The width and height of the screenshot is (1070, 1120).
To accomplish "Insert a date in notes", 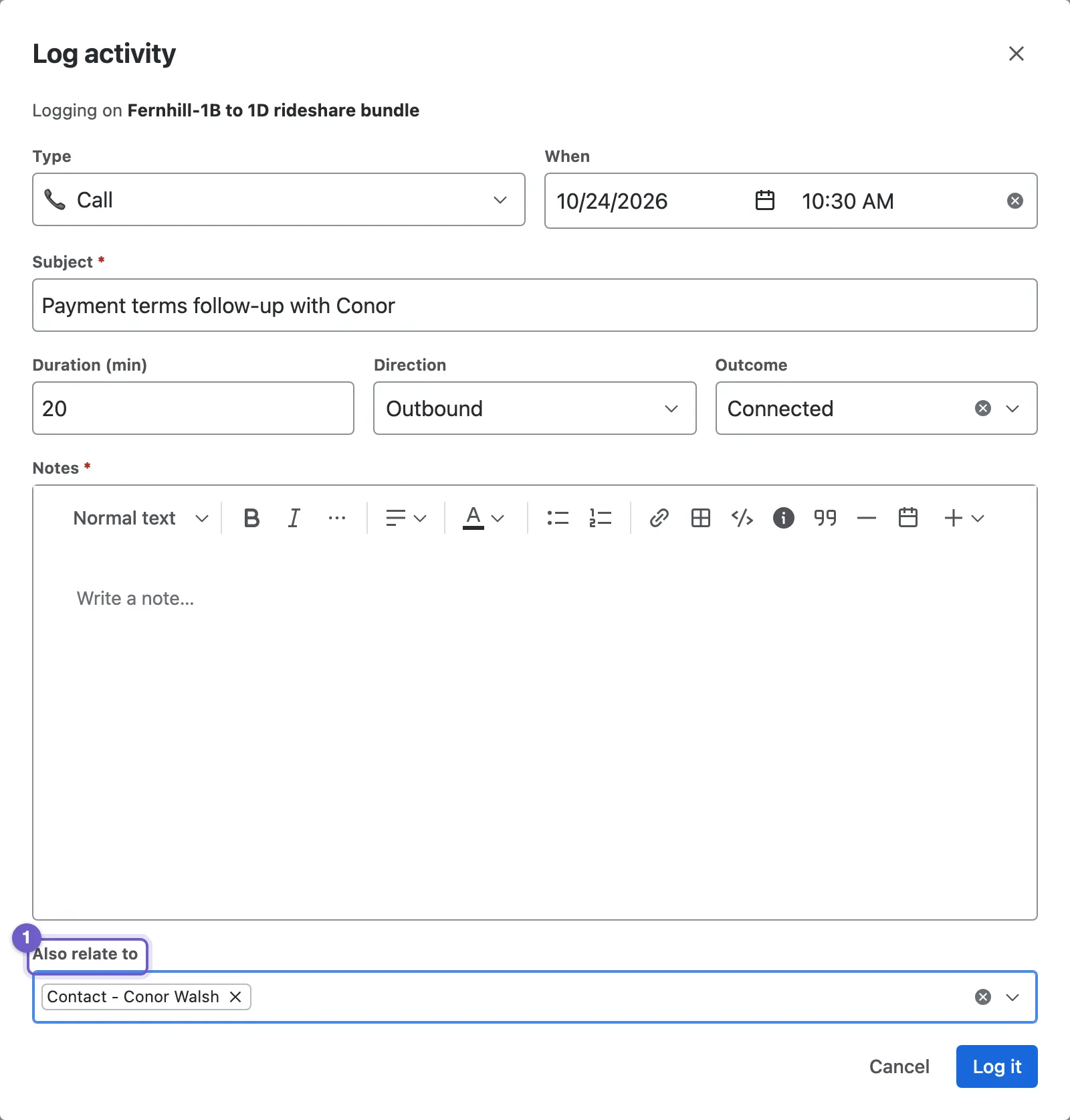I will (908, 518).
